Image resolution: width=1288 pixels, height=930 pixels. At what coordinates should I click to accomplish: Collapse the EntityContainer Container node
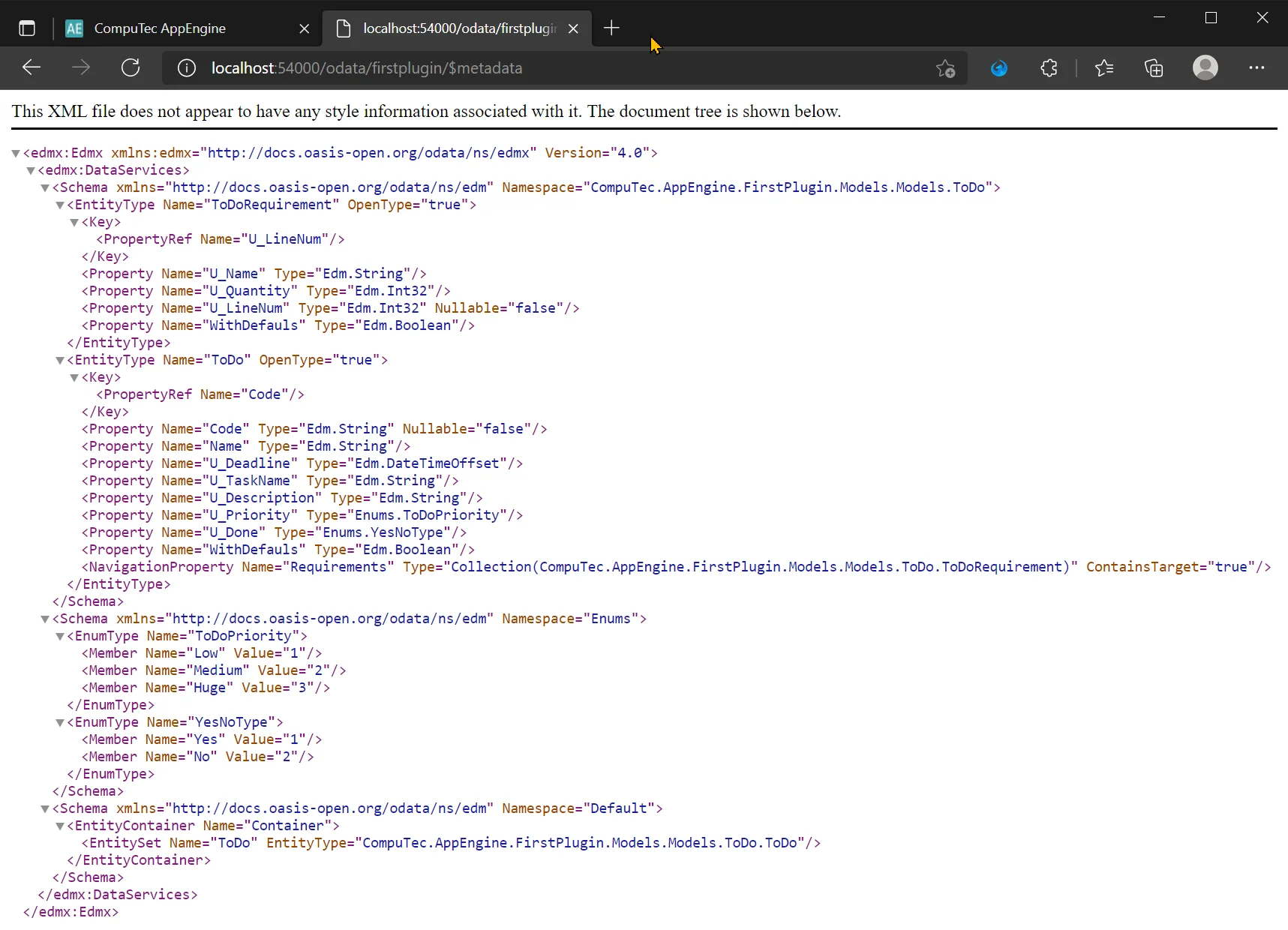click(x=60, y=826)
